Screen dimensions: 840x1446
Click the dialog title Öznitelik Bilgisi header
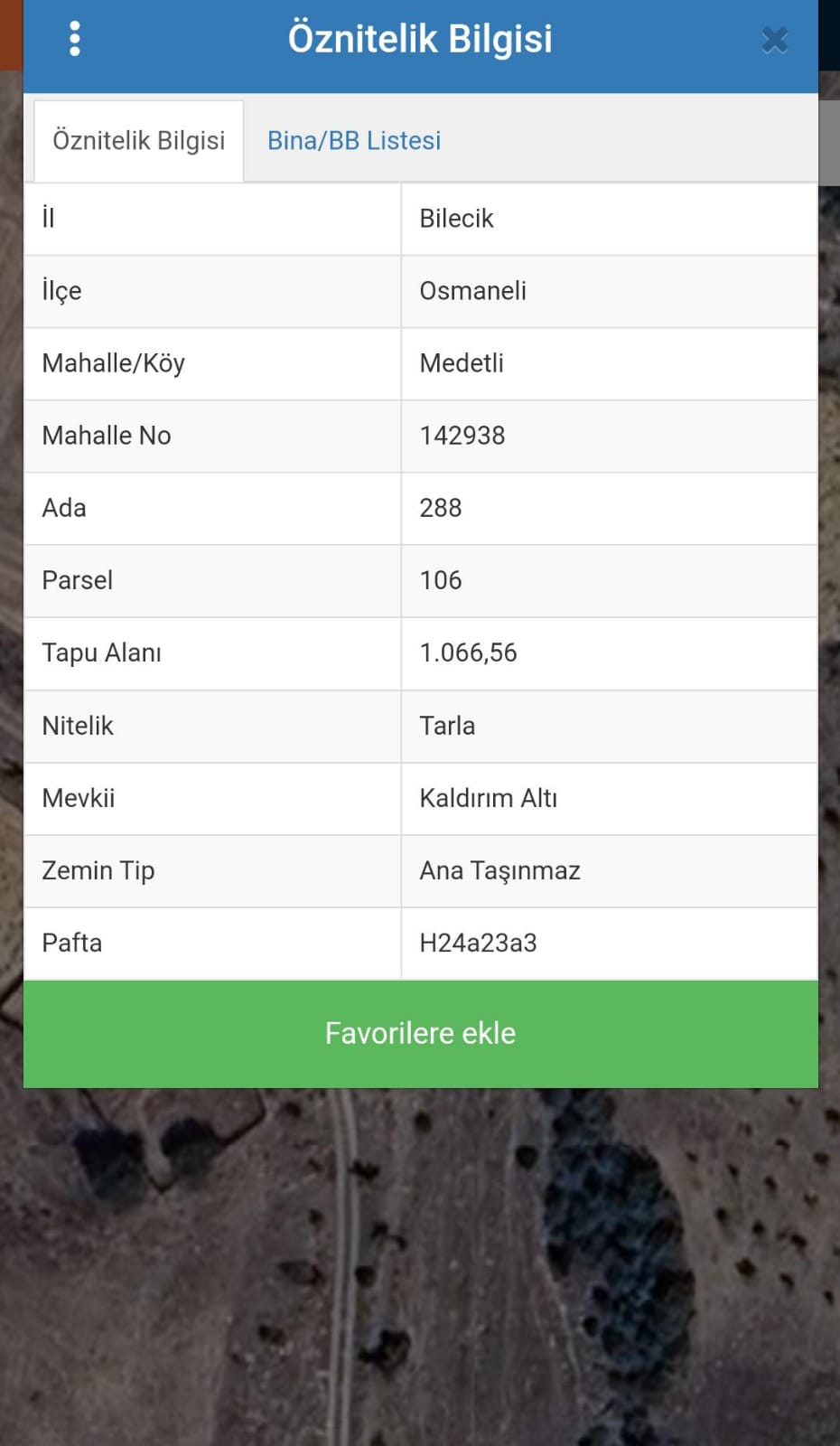420,39
